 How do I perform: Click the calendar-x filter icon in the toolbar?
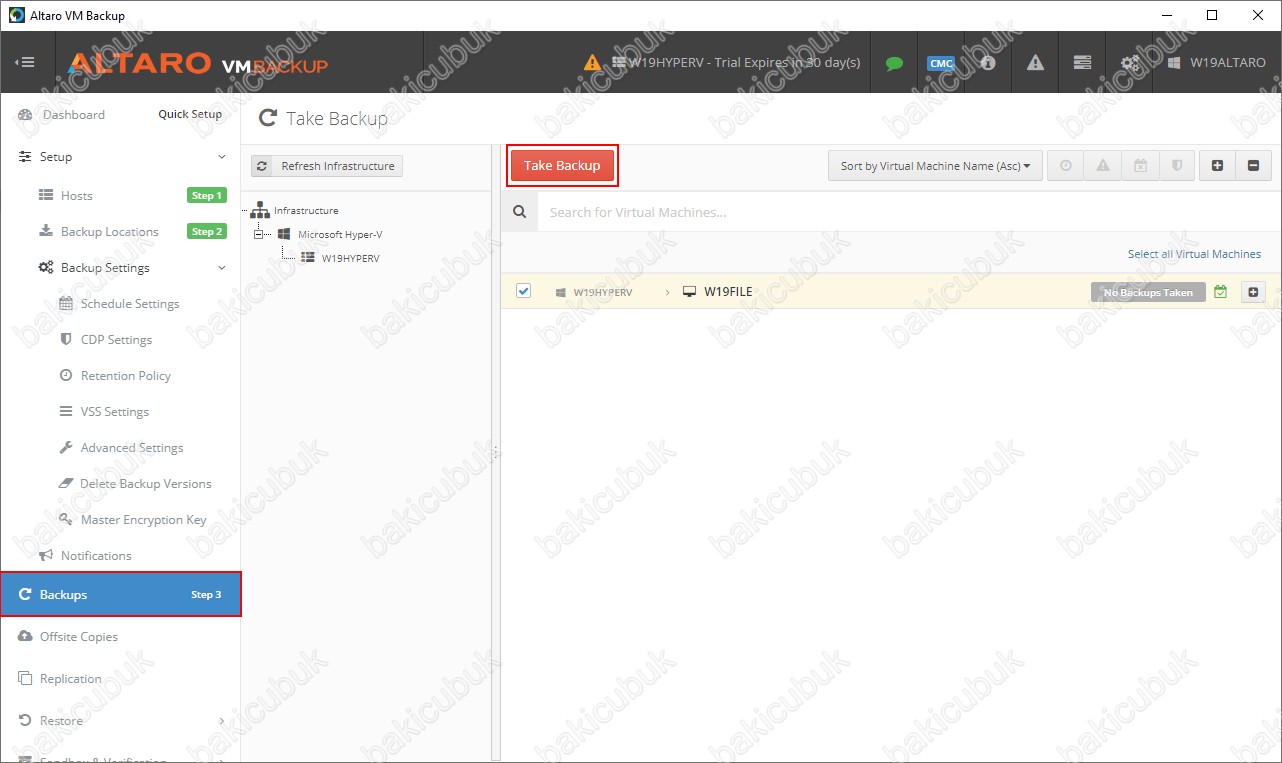tap(1140, 166)
